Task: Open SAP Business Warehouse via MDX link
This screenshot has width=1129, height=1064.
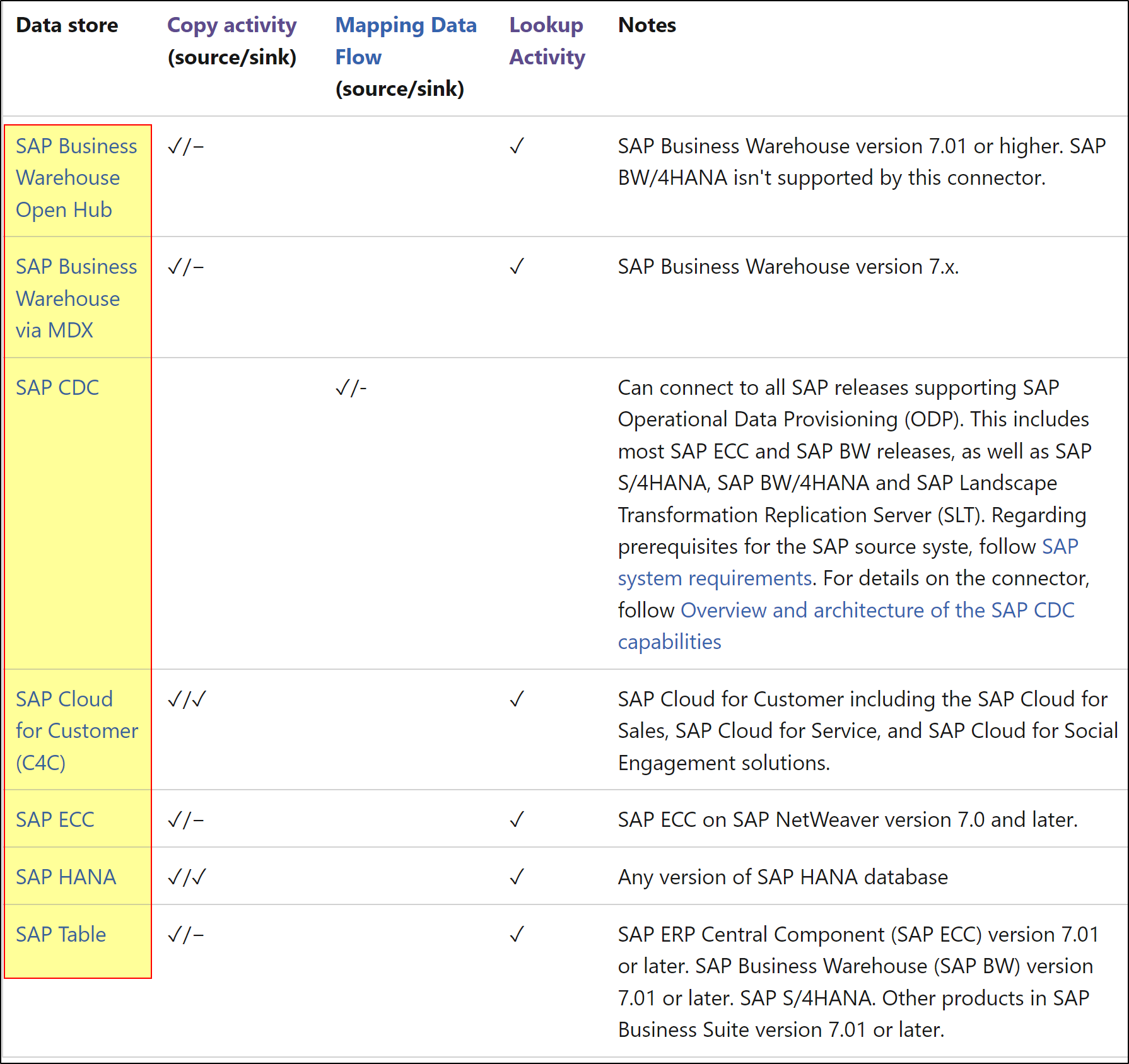Action: [76, 298]
